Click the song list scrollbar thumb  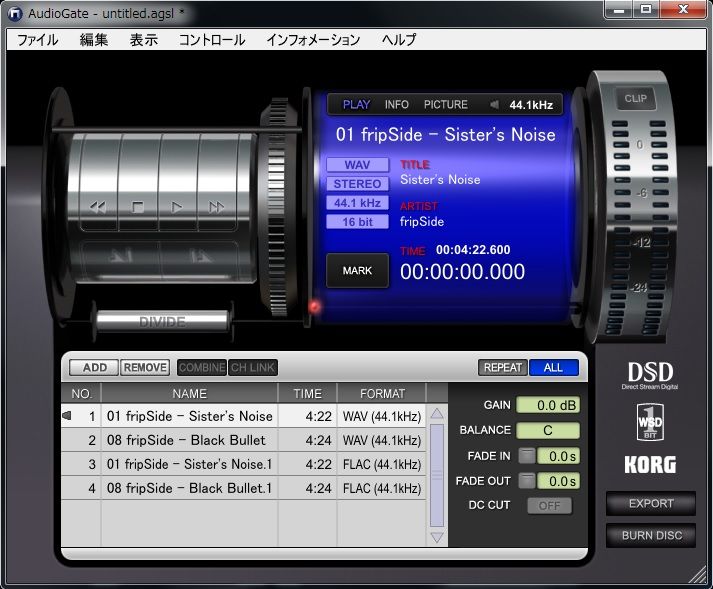pyautogui.click(x=437, y=475)
